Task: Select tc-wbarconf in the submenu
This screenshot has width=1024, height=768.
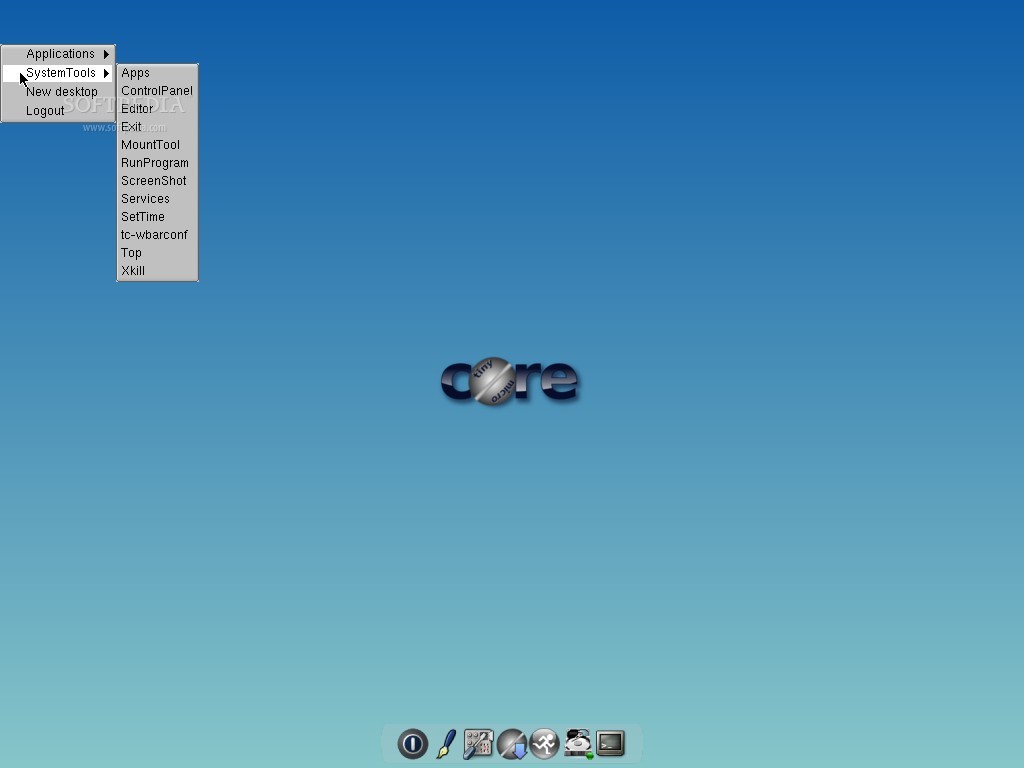Action: (154, 234)
